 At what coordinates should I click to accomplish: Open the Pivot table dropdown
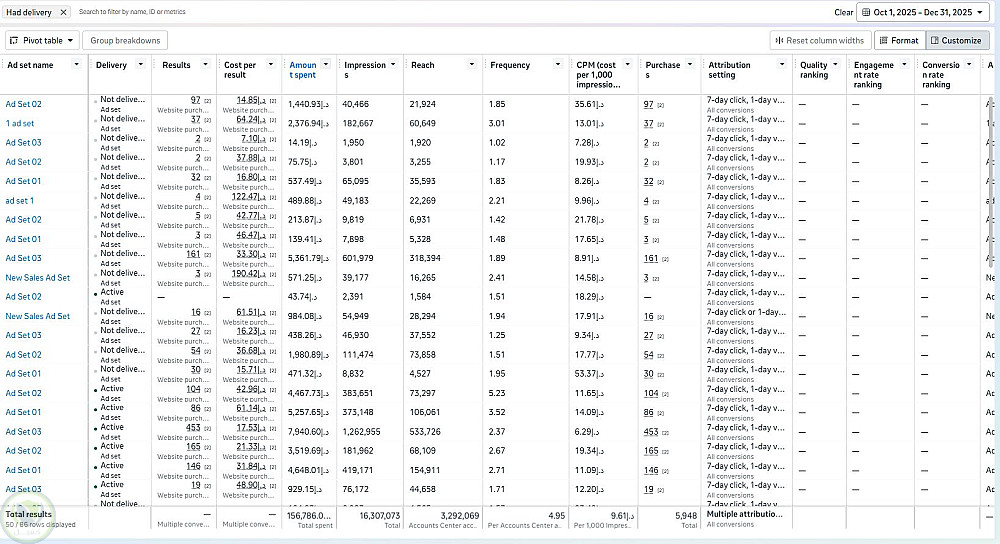click(x=42, y=40)
